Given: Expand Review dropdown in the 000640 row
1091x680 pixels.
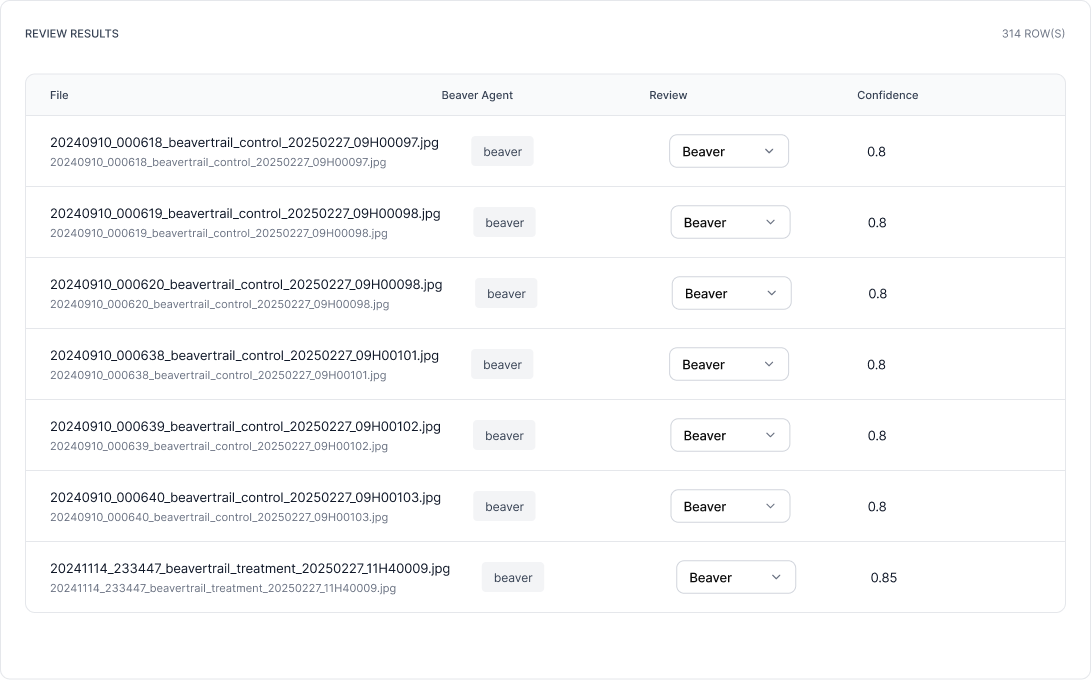Looking at the screenshot, I should click(730, 507).
